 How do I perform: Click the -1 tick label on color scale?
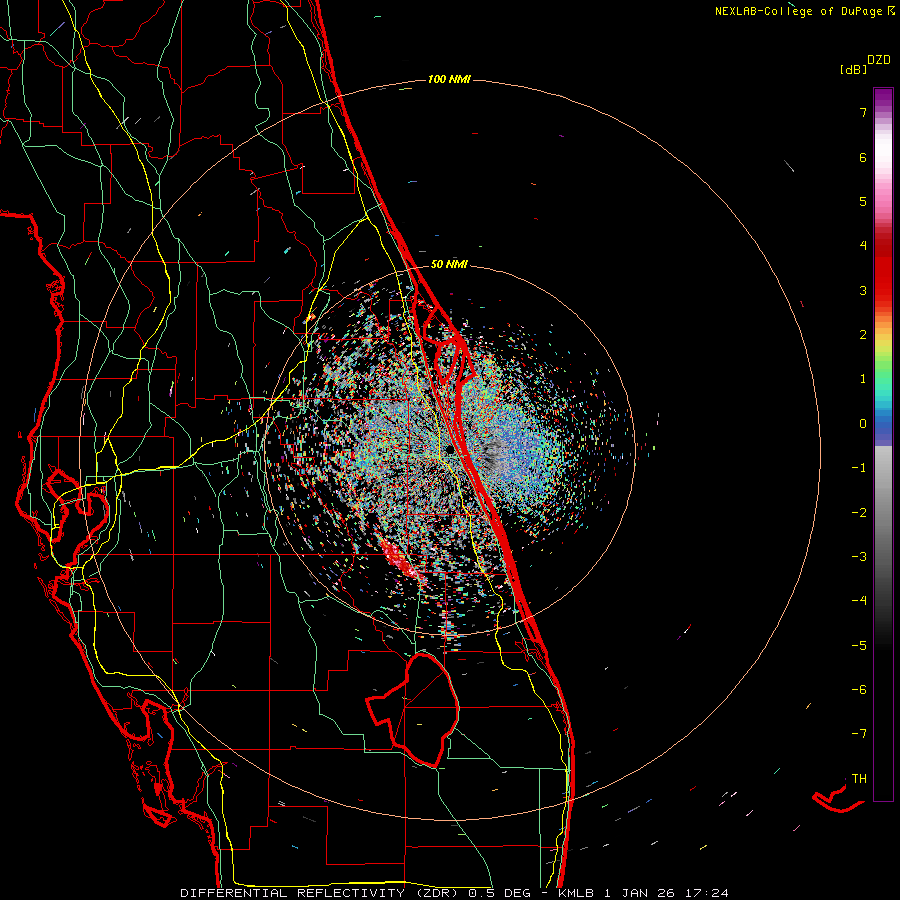[x=859, y=468]
